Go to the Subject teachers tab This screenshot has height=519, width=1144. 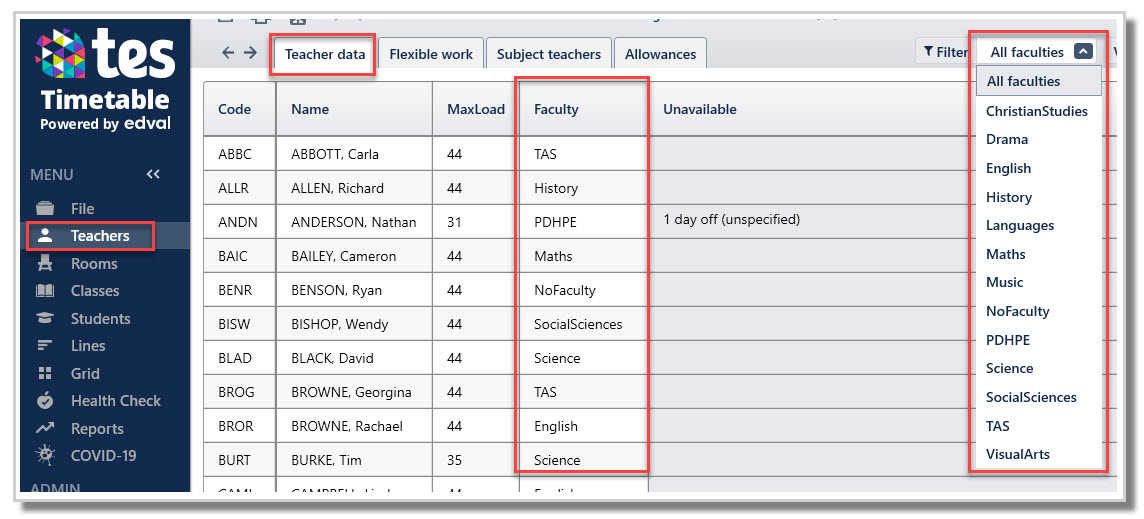(549, 54)
